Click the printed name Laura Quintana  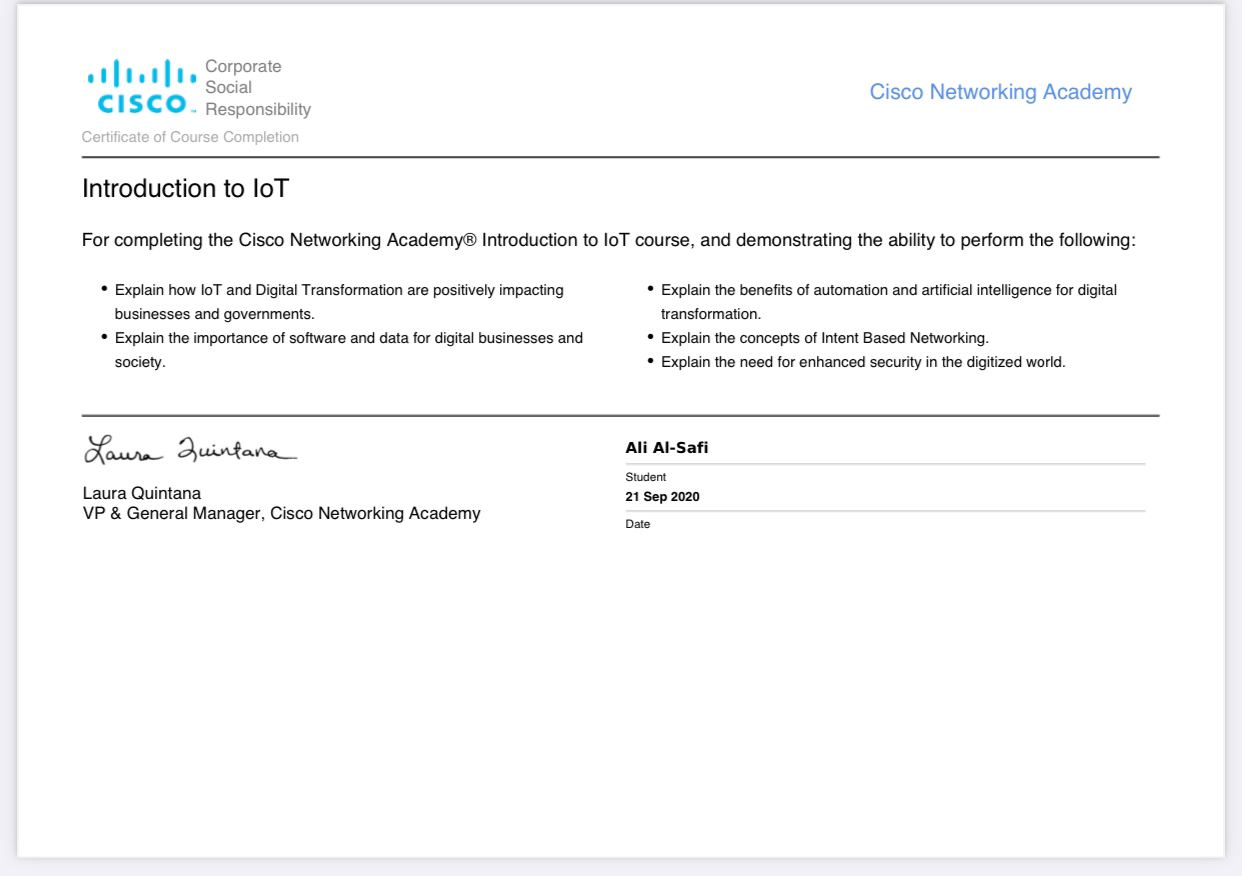point(141,493)
